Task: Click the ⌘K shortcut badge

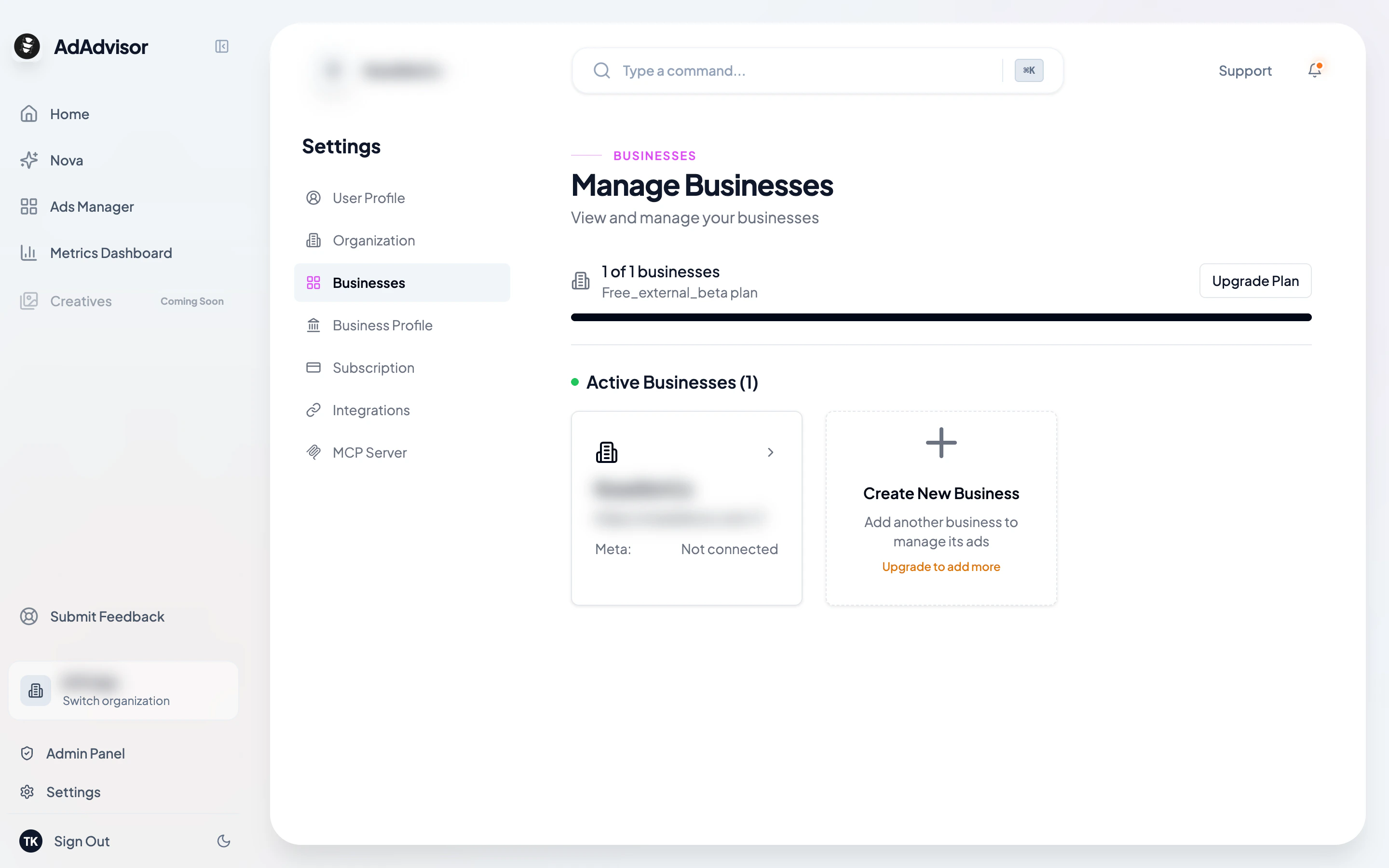Action: coord(1028,70)
